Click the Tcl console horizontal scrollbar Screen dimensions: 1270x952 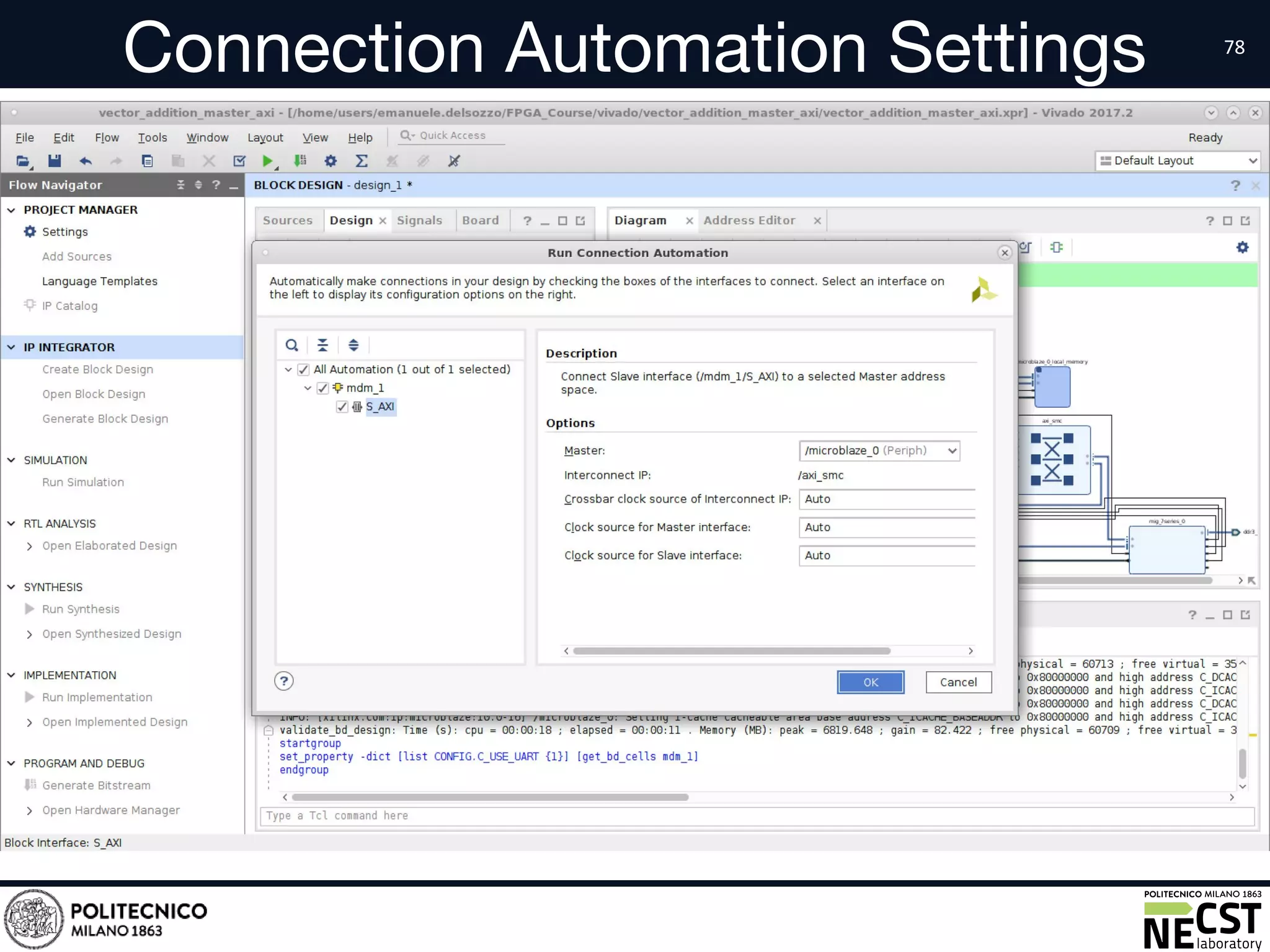point(490,797)
